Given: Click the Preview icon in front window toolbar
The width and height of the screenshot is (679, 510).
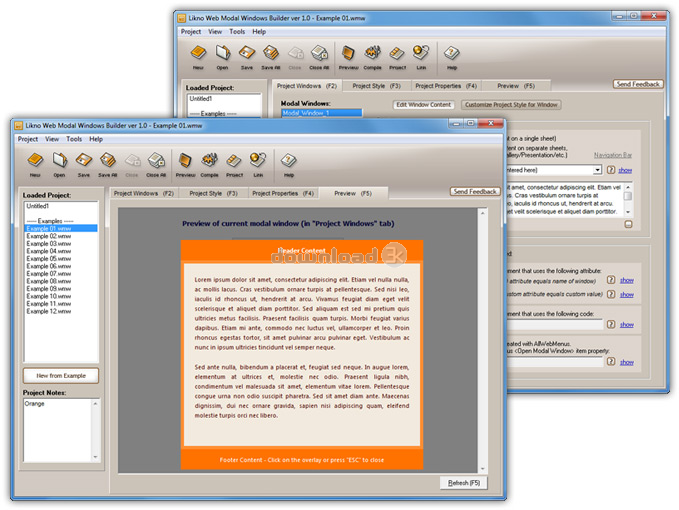Looking at the screenshot, I should [x=186, y=161].
